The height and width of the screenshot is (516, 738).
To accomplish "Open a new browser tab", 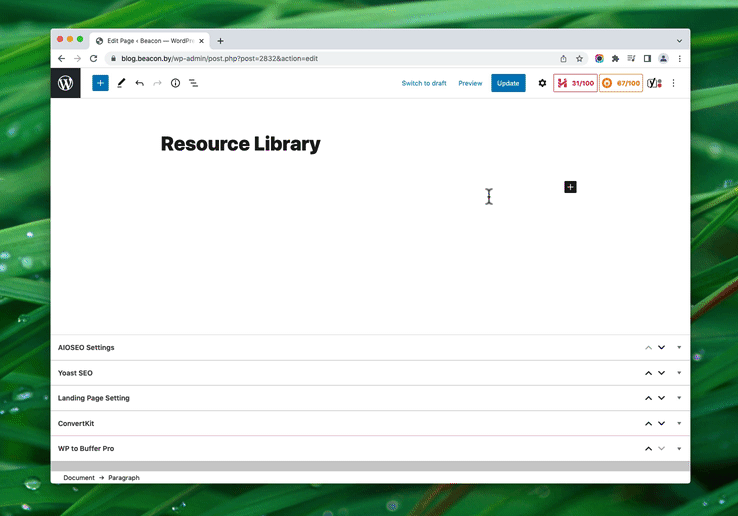I will [x=220, y=41].
